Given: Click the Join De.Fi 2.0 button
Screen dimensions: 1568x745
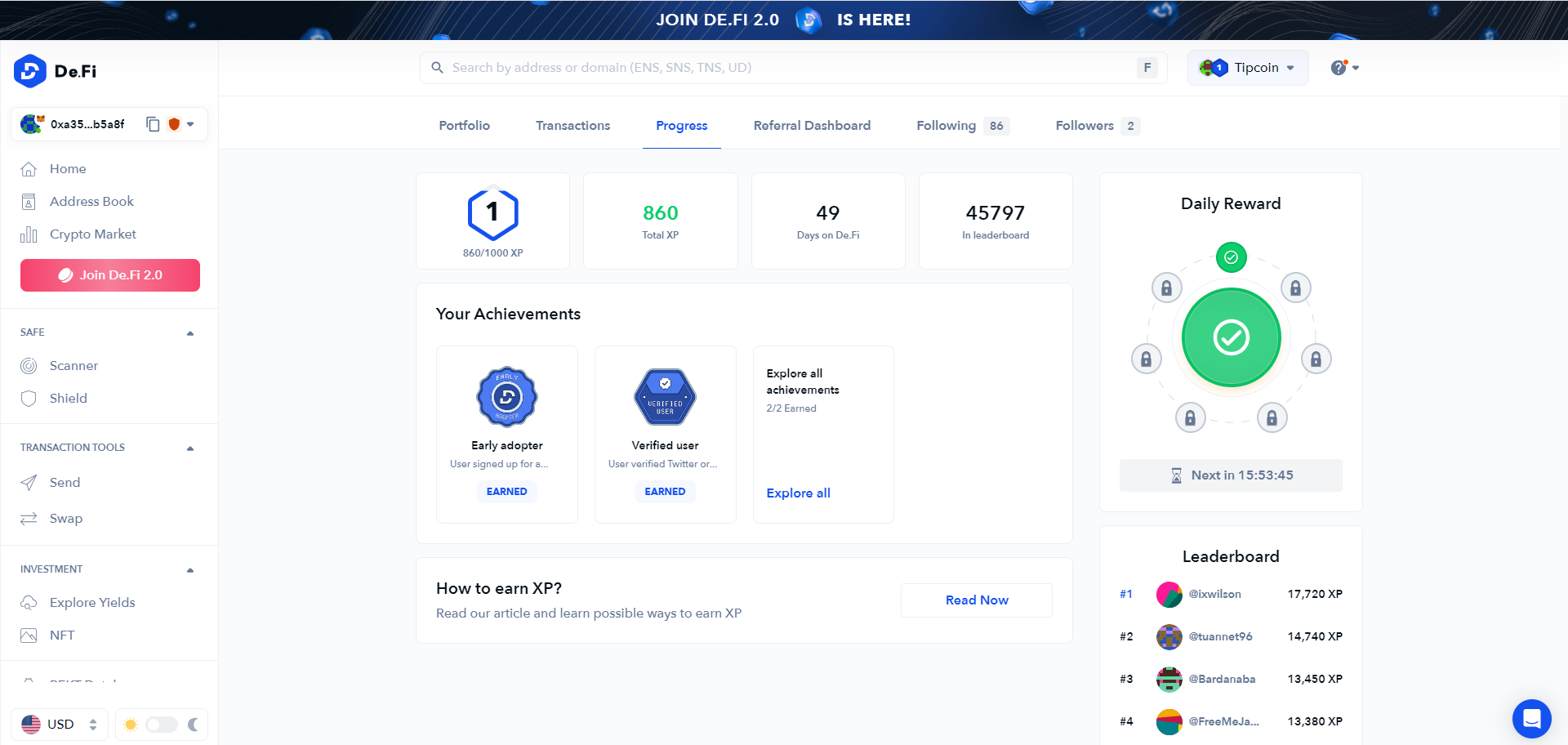Looking at the screenshot, I should click(x=110, y=275).
